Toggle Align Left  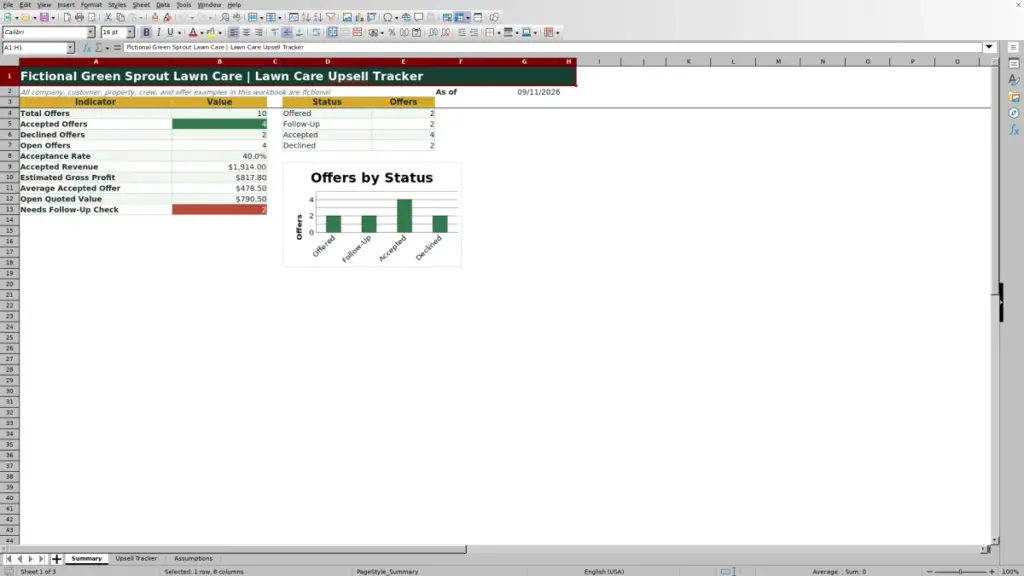tap(234, 33)
